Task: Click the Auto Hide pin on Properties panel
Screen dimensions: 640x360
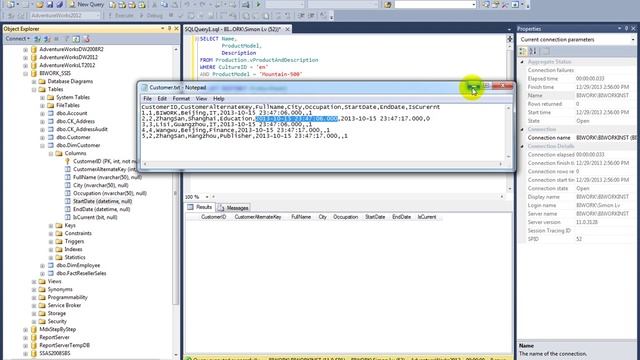Action: point(627,29)
